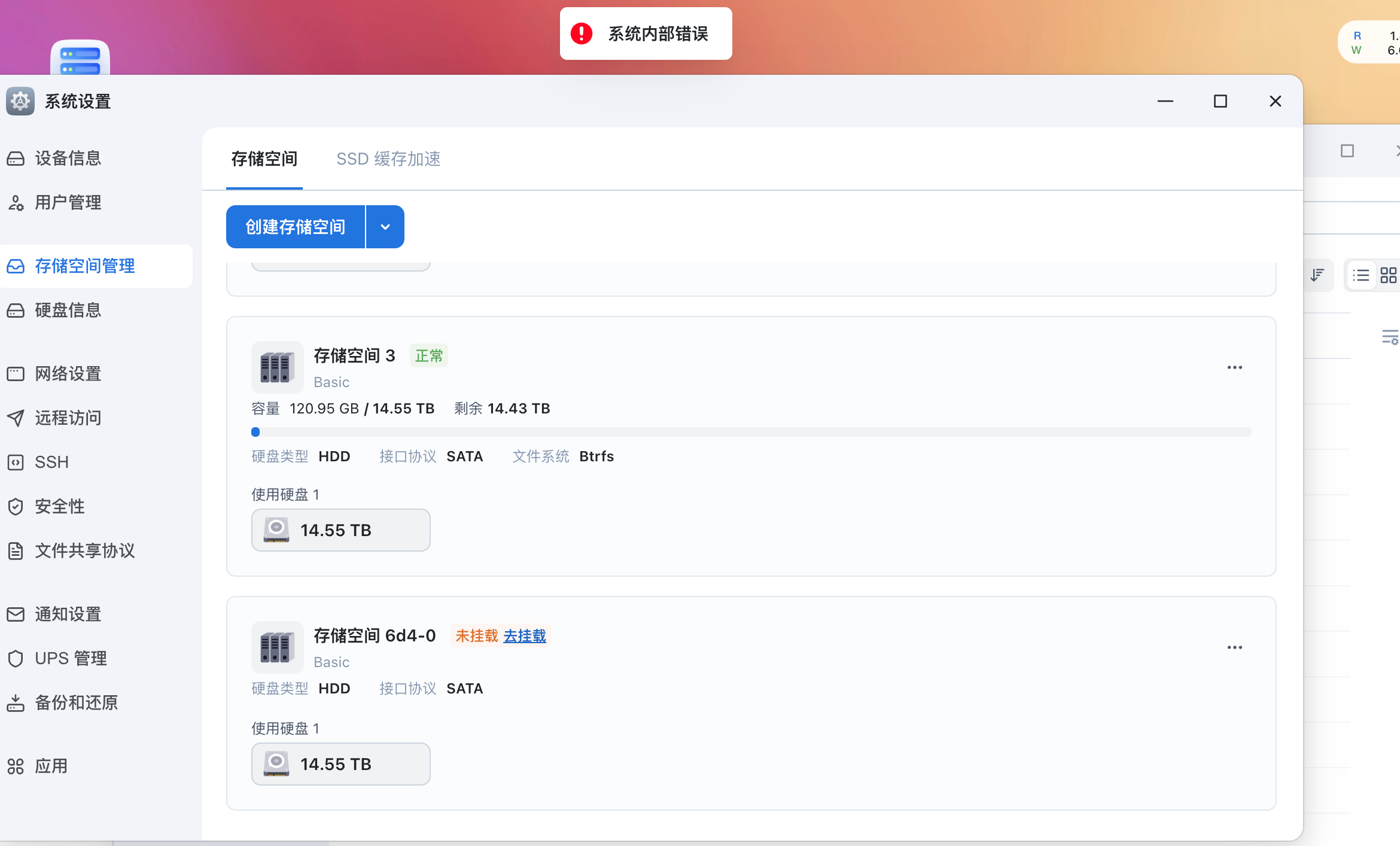Open 网络设置 from the sidebar
The height and width of the screenshot is (846, 1400).
pyautogui.click(x=67, y=373)
